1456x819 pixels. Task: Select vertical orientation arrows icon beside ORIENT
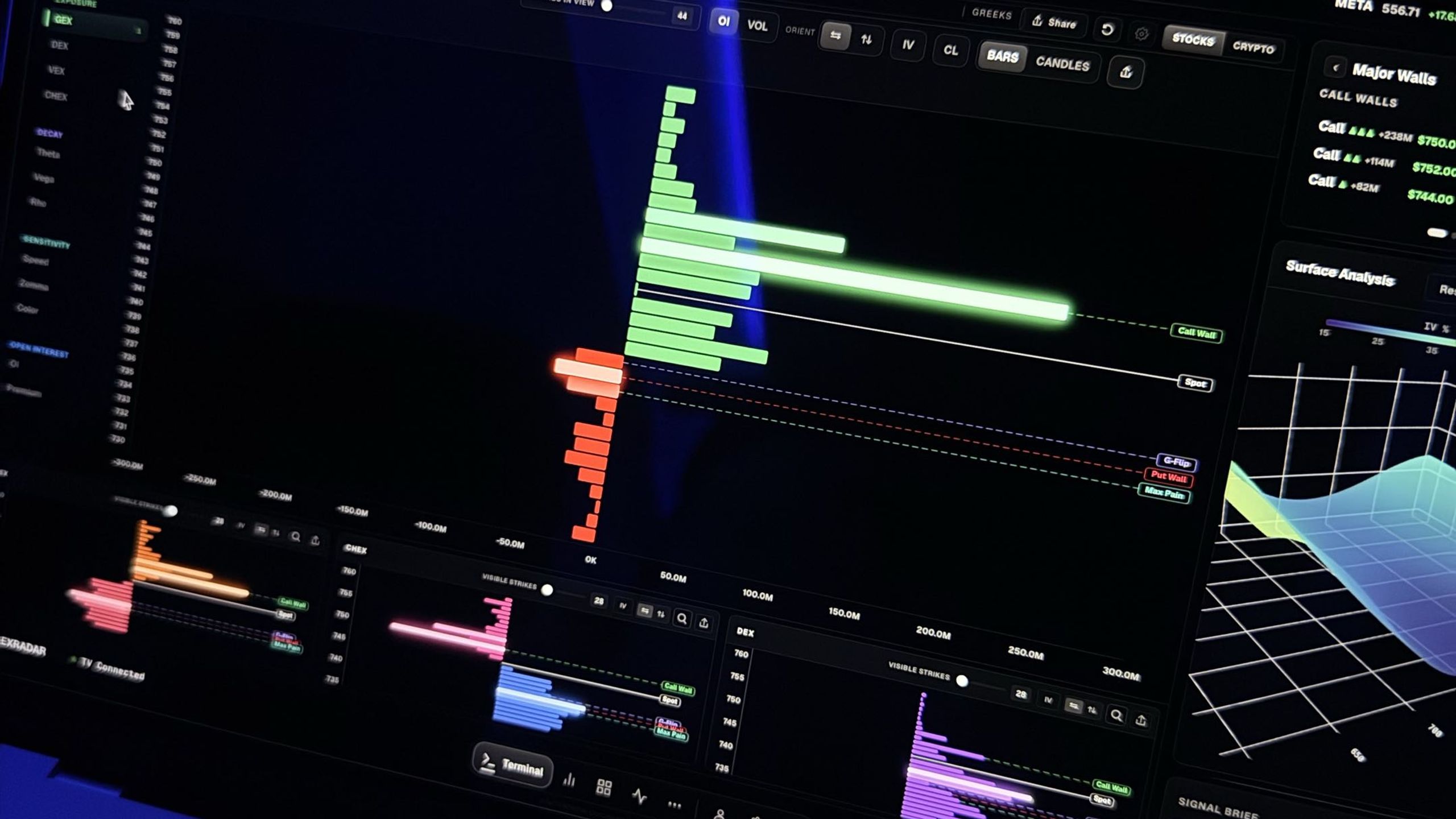866,39
